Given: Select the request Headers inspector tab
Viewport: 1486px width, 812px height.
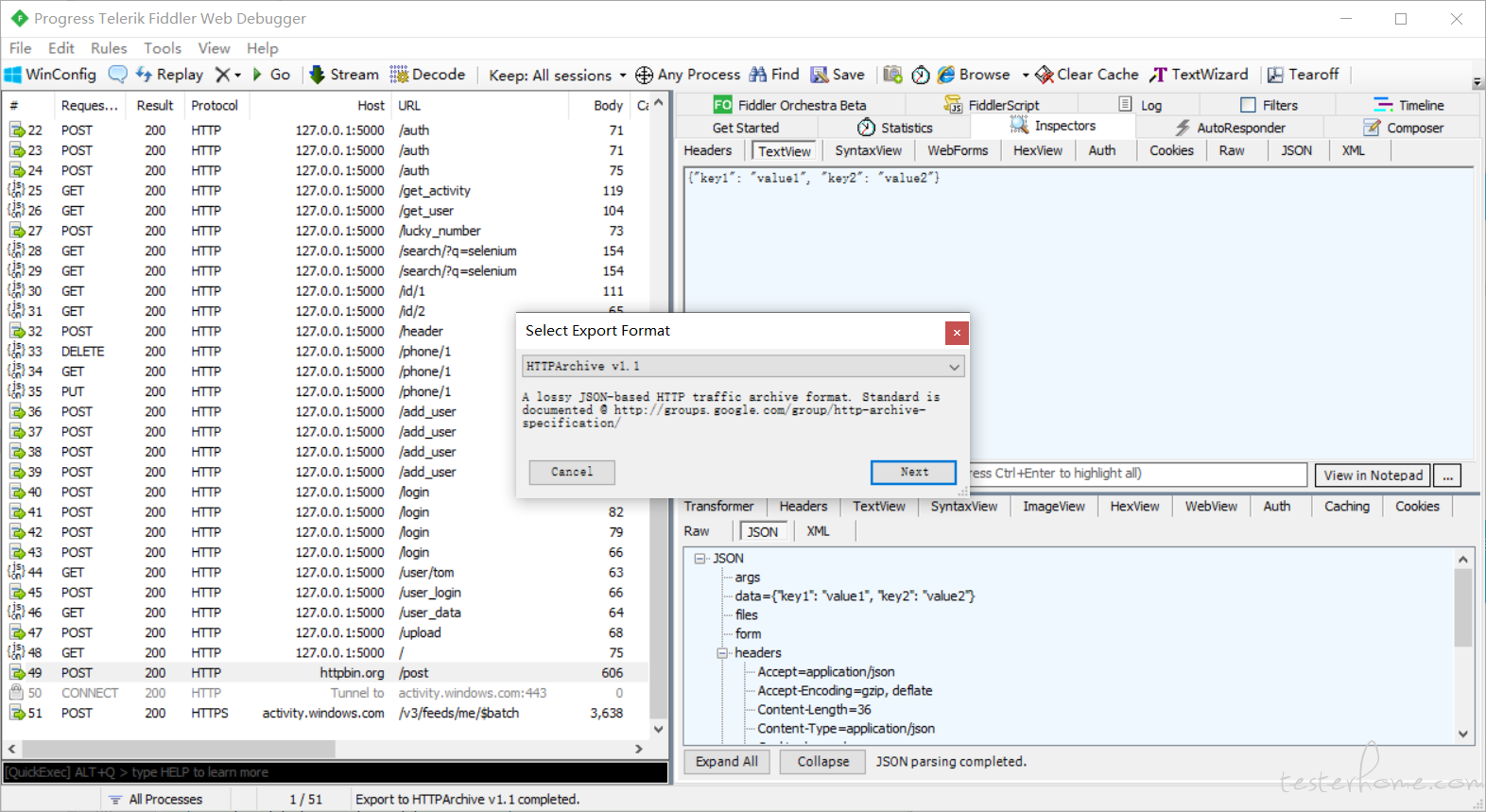Looking at the screenshot, I should (x=708, y=150).
